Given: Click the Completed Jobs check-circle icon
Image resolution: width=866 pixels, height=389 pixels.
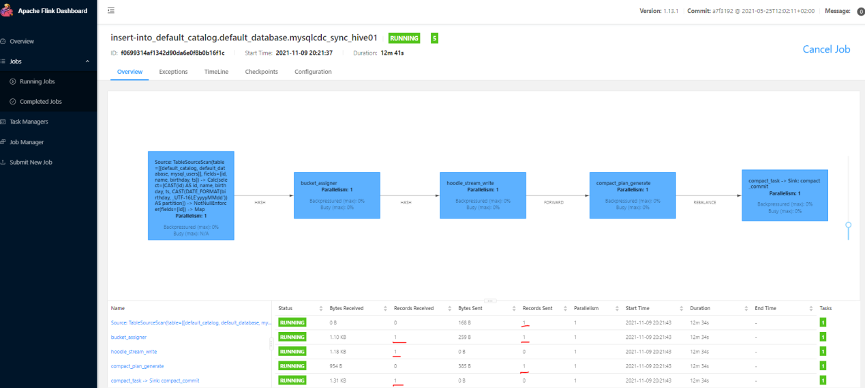Looking at the screenshot, I should (13, 102).
